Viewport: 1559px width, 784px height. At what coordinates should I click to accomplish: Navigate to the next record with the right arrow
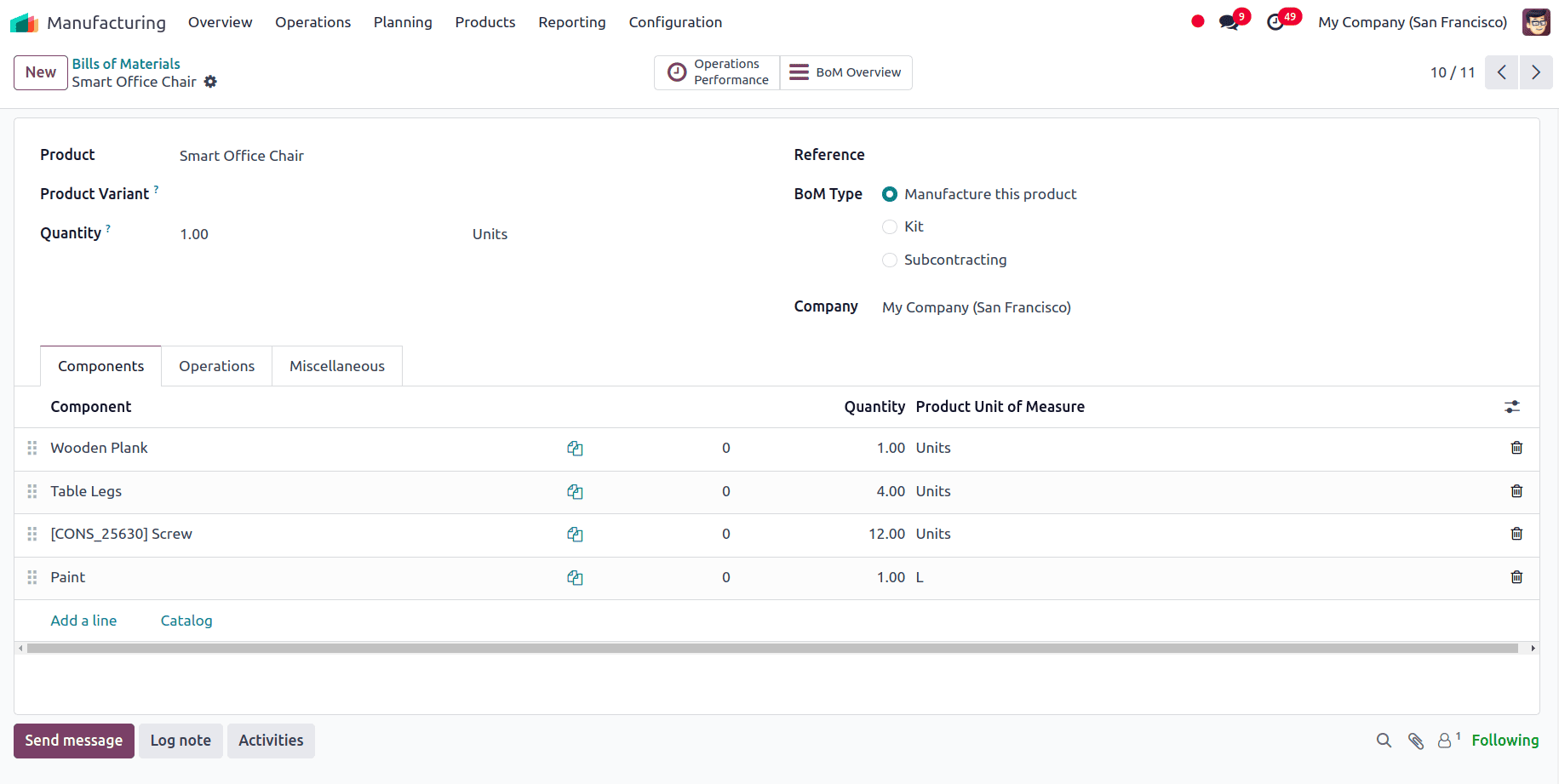(x=1535, y=72)
